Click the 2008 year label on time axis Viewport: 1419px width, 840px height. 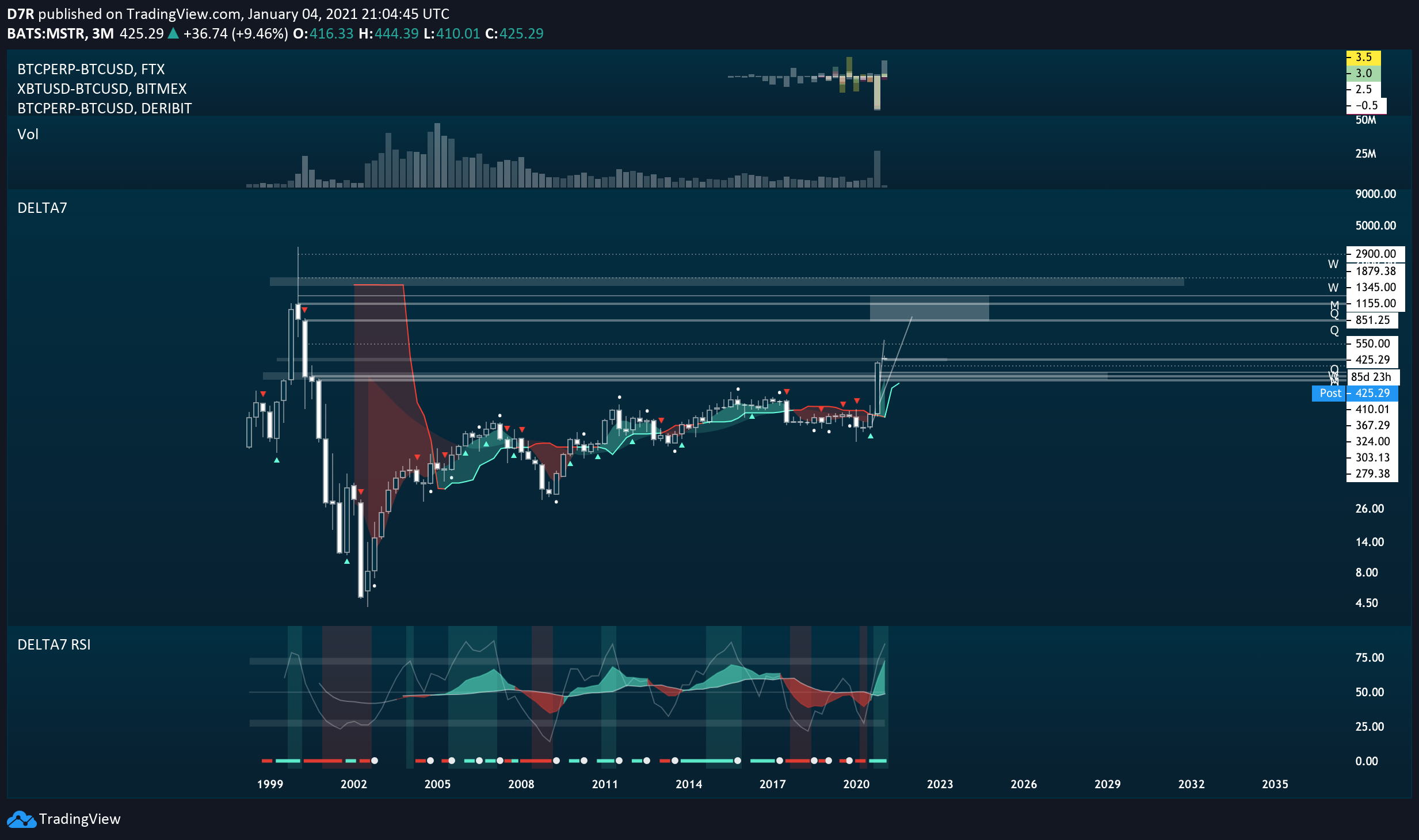pyautogui.click(x=521, y=784)
